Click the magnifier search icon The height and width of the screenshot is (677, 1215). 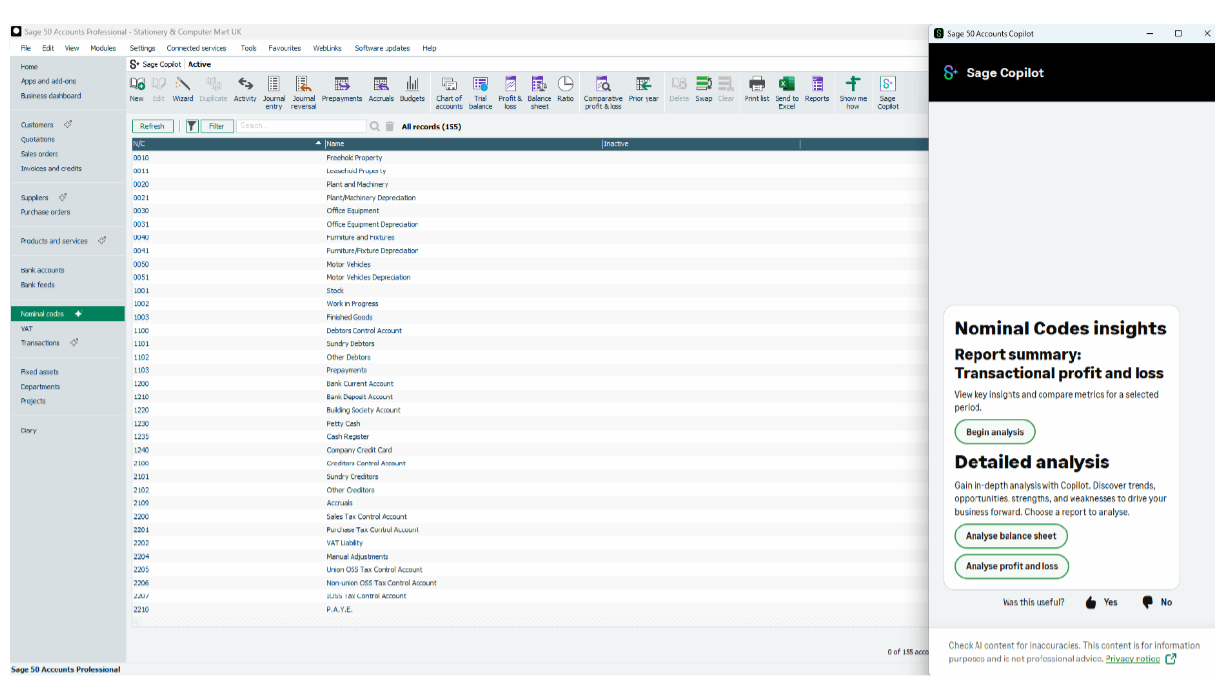click(x=375, y=126)
